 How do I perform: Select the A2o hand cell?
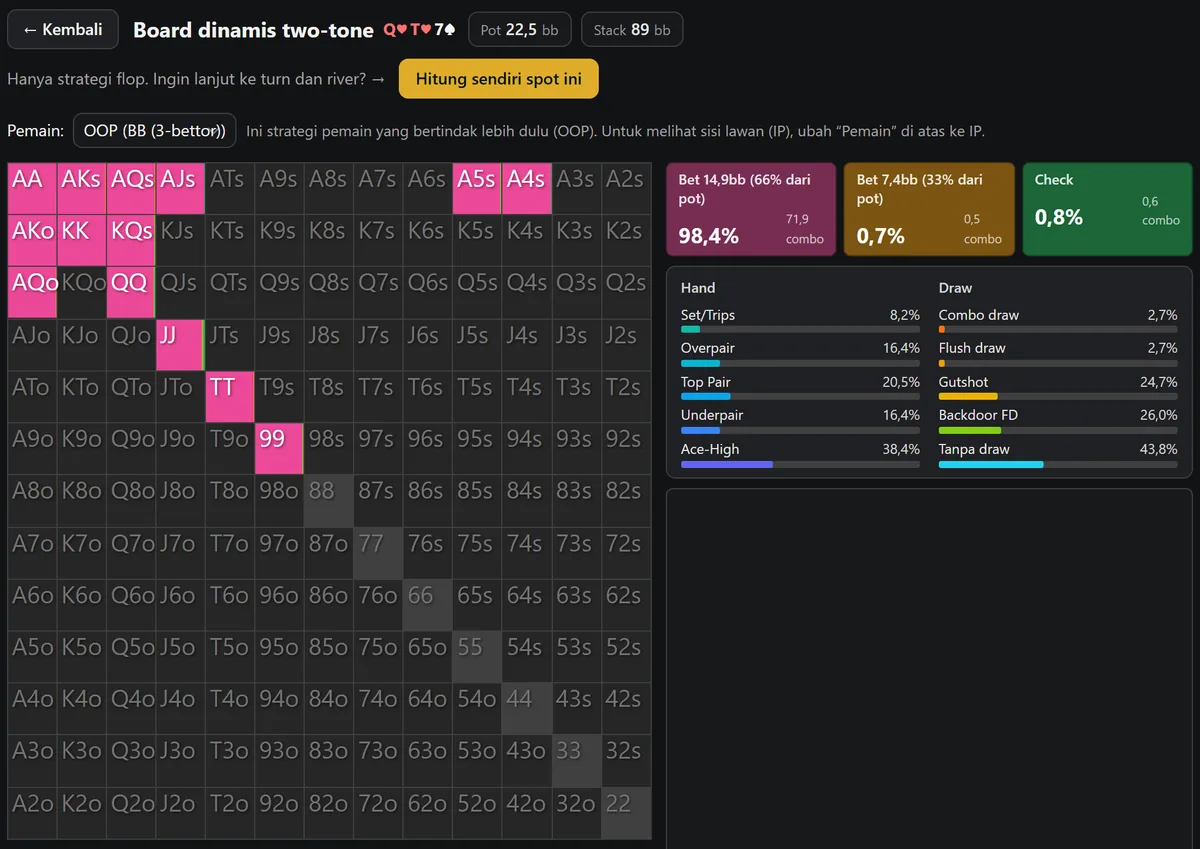coord(32,813)
